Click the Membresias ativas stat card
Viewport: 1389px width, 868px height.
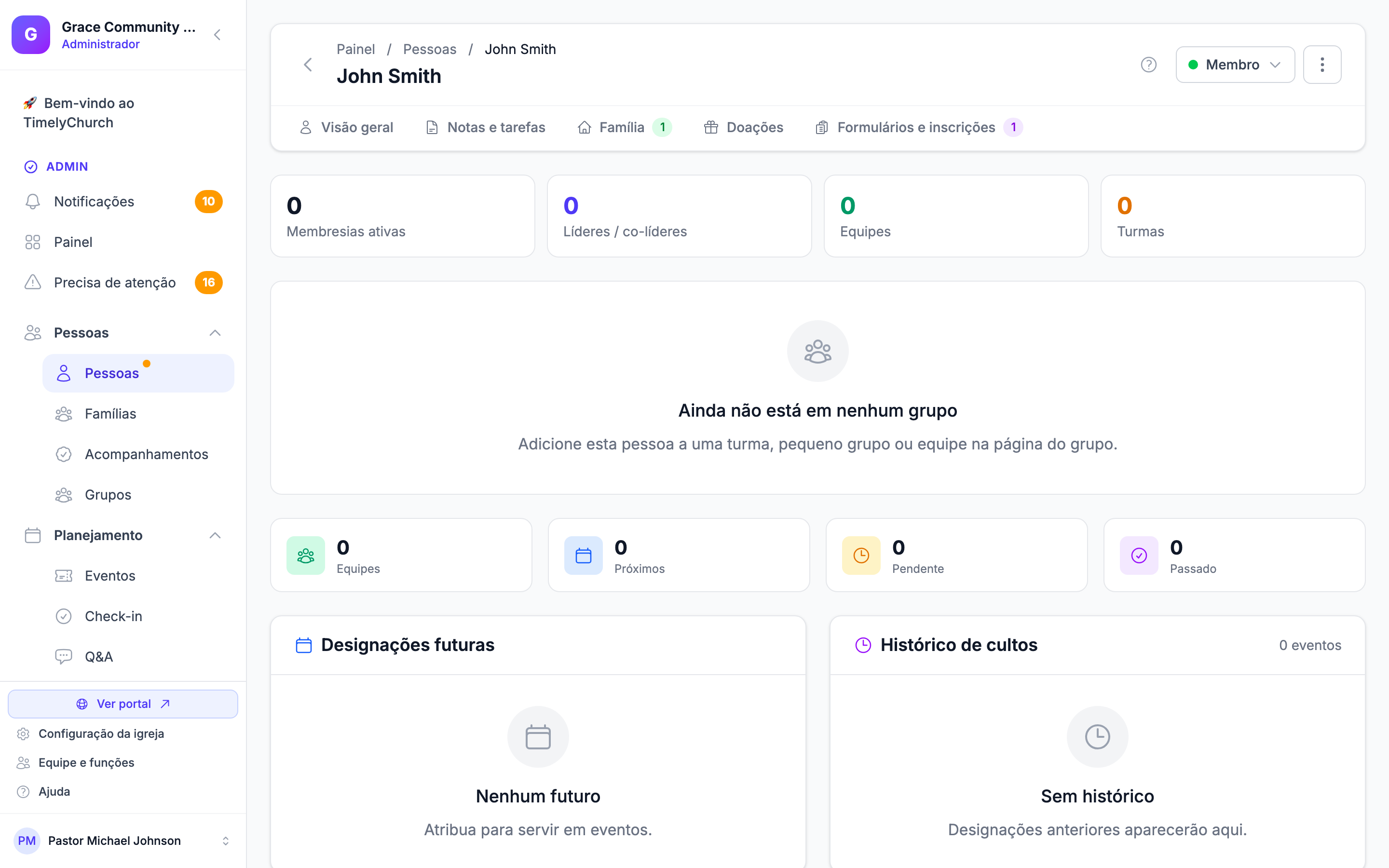pyautogui.click(x=402, y=216)
